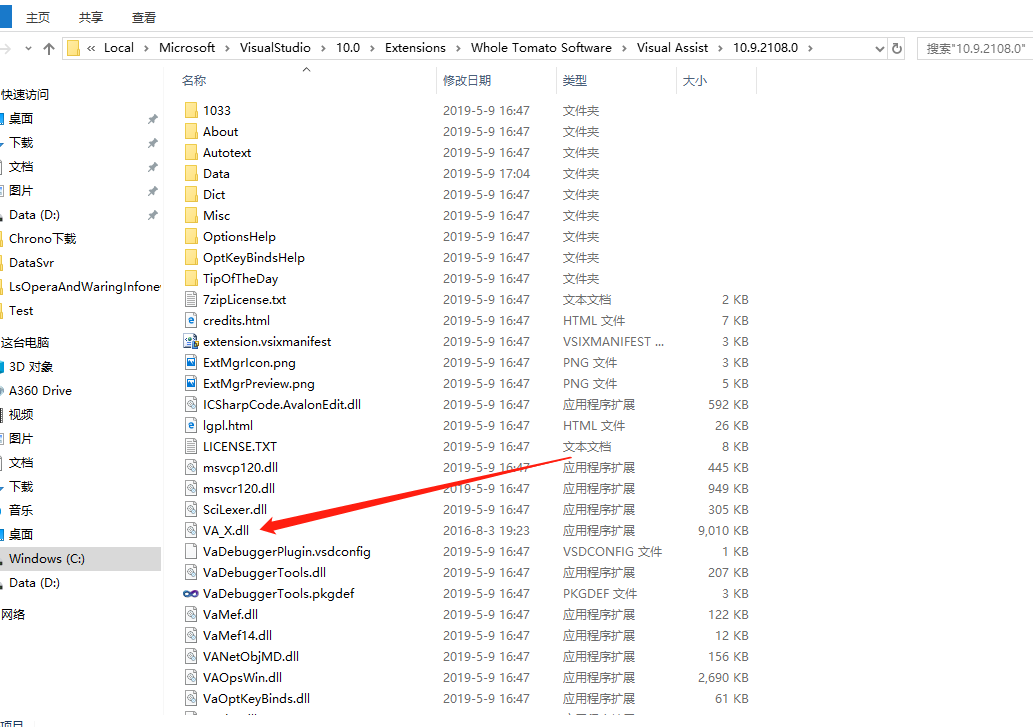Open the 查看 ribbon tab
1033x727 pixels.
pyautogui.click(x=143, y=18)
